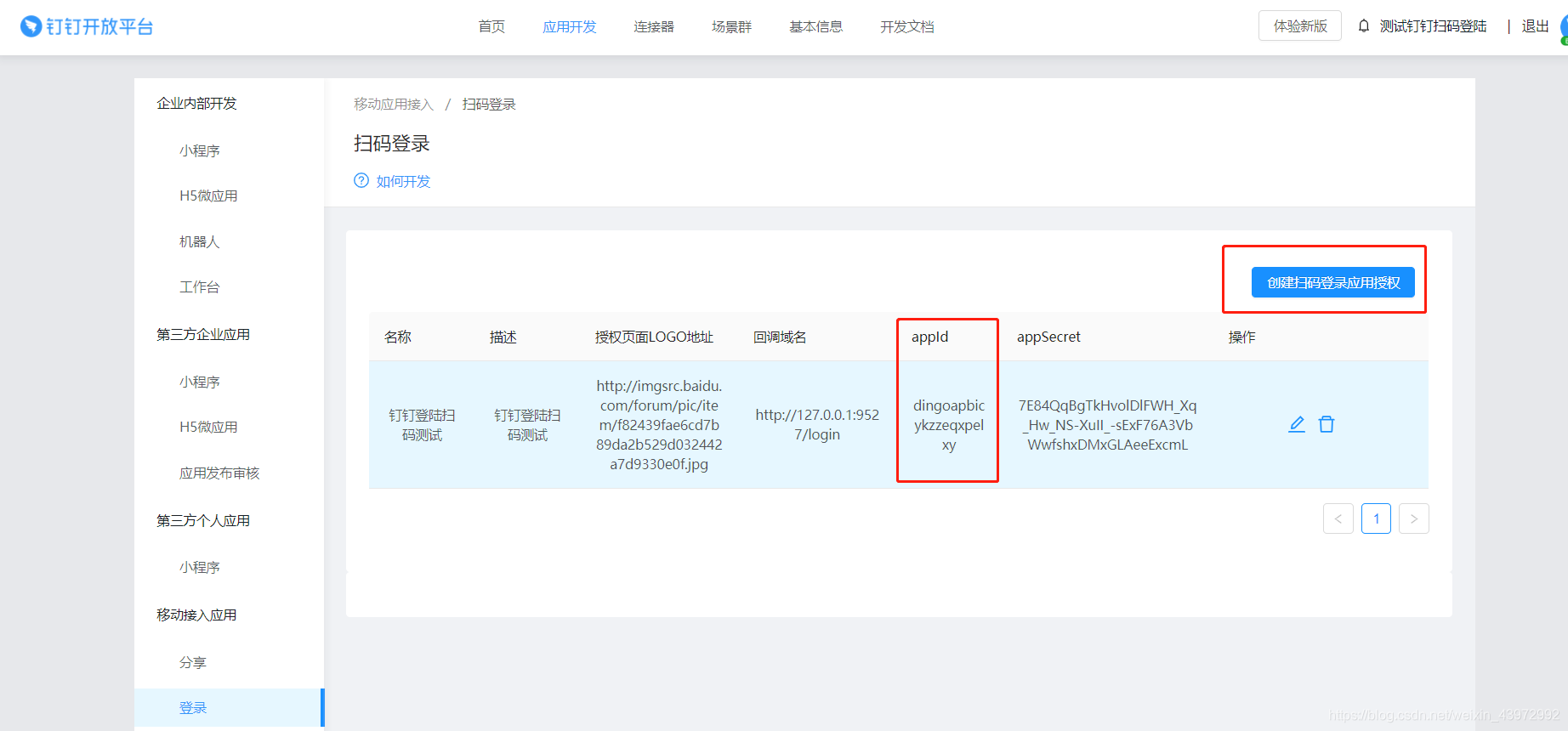The height and width of the screenshot is (731, 1568).
Task: Click the name cell 钉钉登陆扫码测试
Action: [422, 425]
